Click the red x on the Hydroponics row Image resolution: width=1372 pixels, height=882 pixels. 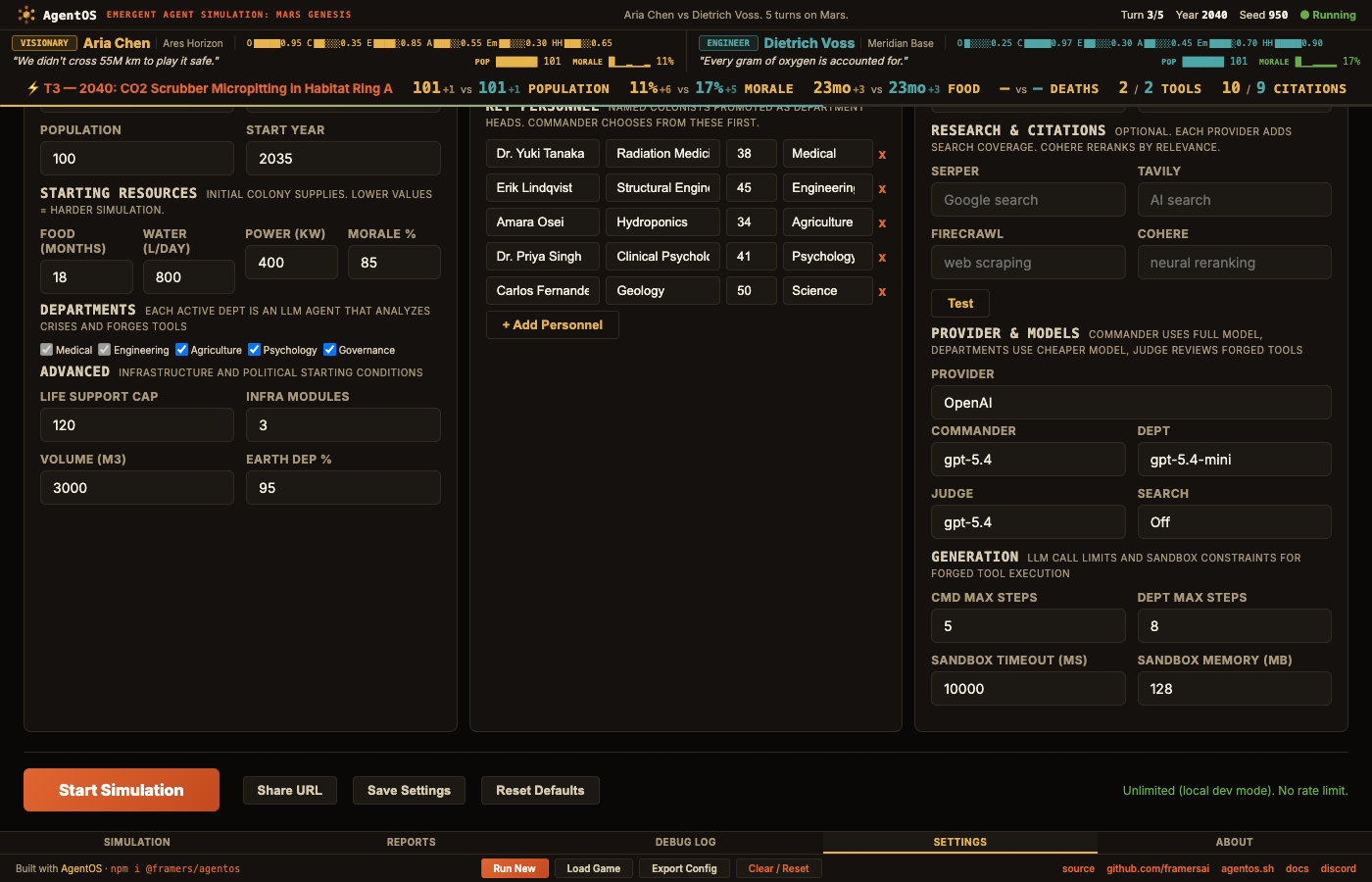click(882, 222)
